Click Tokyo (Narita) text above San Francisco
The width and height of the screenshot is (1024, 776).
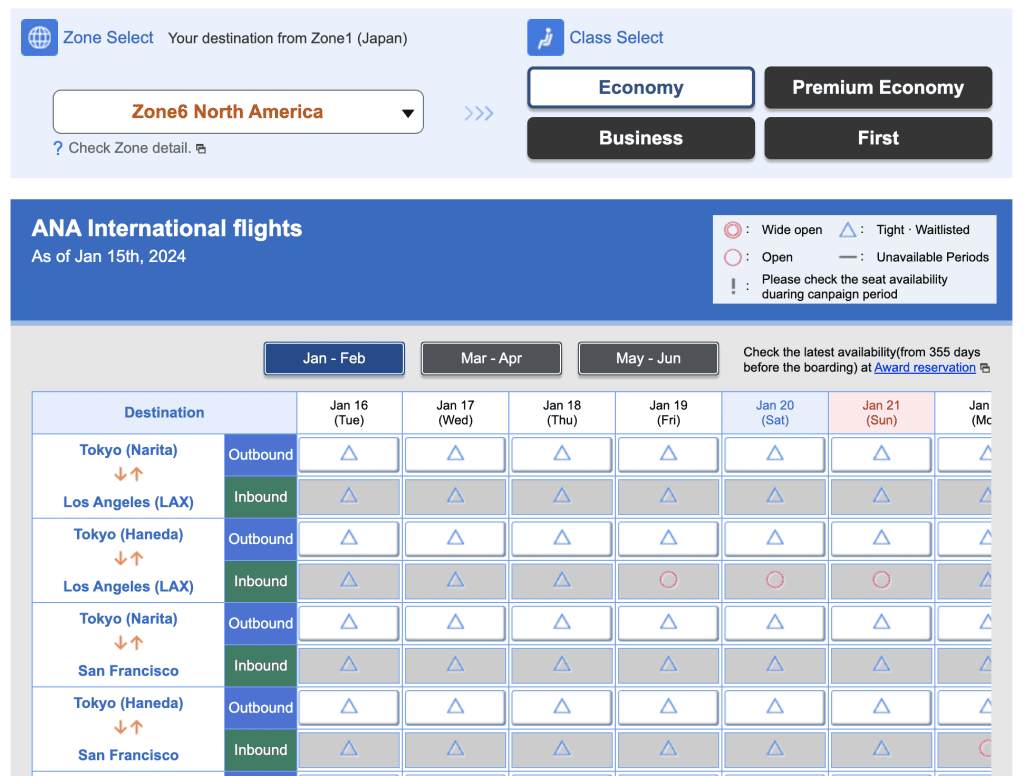(129, 619)
